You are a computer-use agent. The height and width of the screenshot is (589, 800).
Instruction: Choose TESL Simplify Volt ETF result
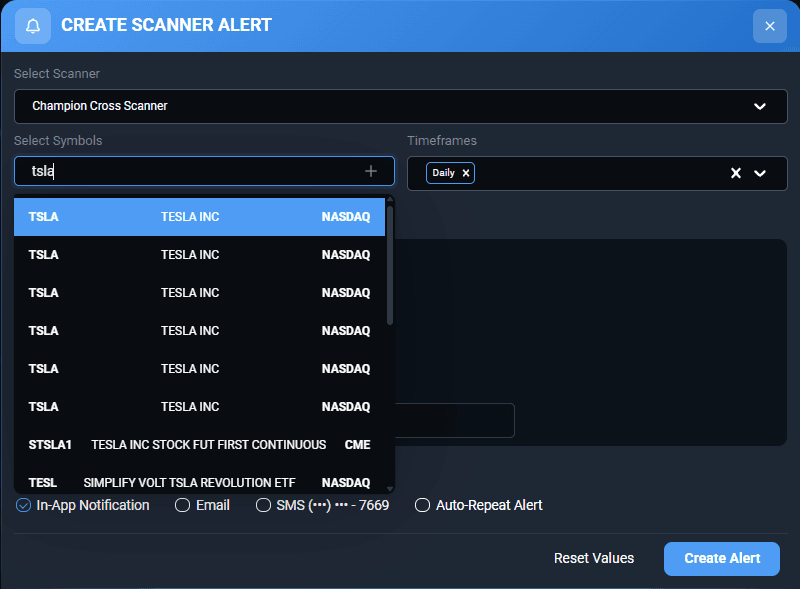pos(199,482)
